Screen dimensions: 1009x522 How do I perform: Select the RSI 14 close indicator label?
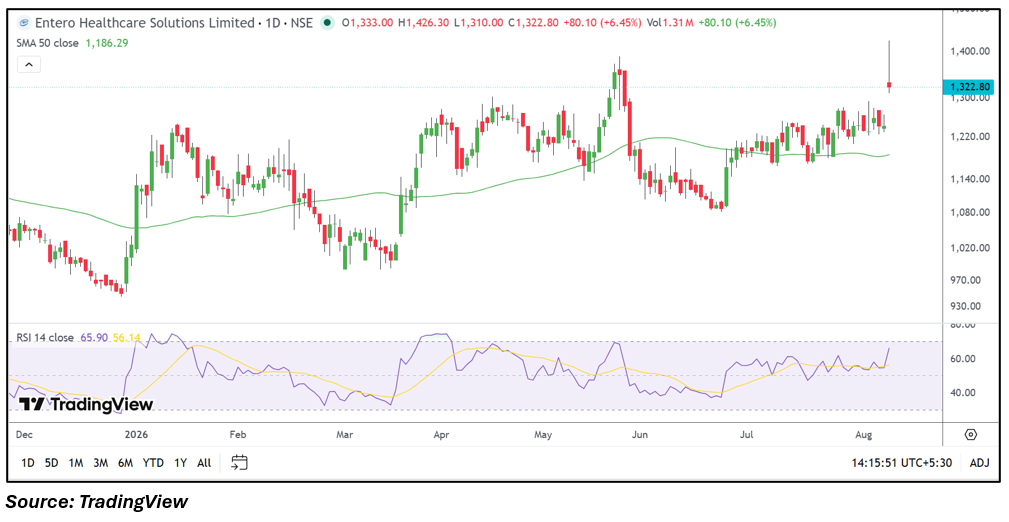(x=45, y=337)
